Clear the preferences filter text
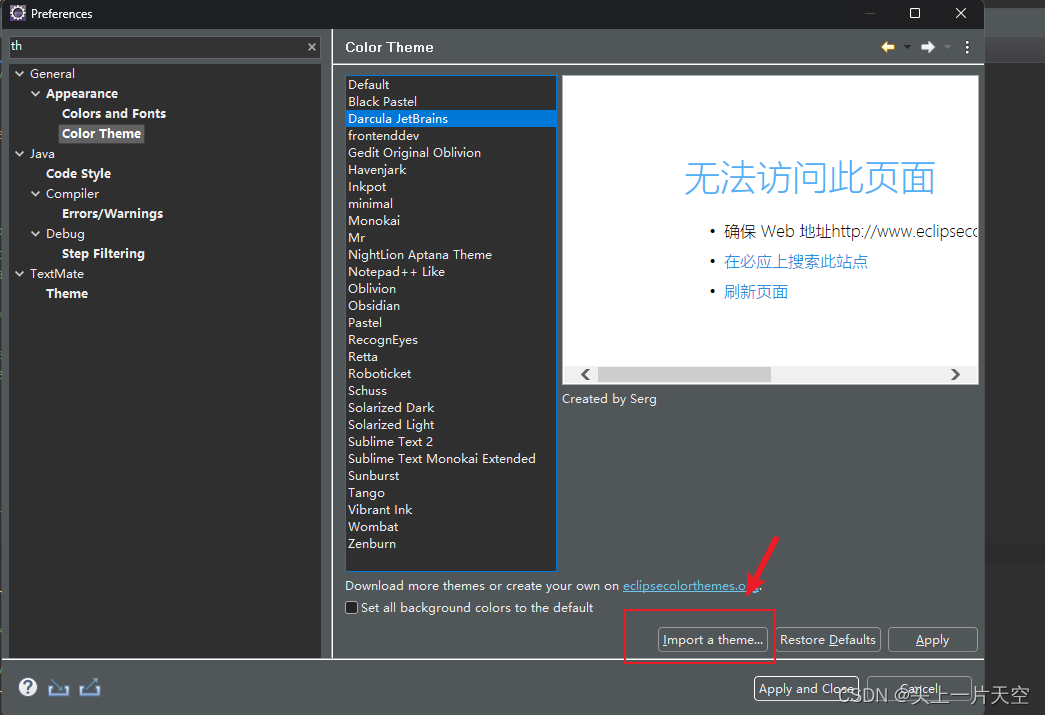 [x=311, y=47]
